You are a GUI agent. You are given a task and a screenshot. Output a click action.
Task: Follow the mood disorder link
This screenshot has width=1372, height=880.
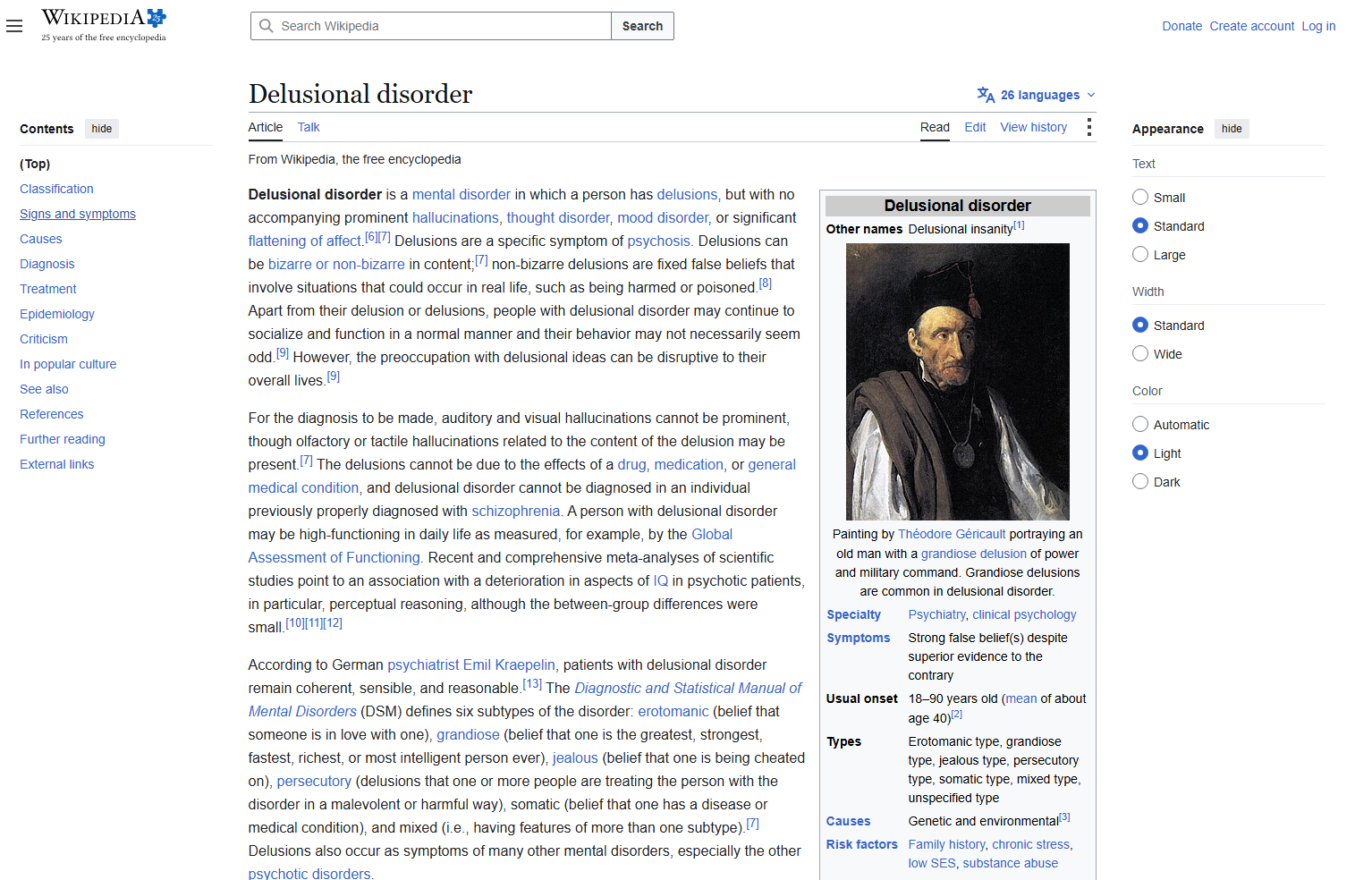coord(663,217)
